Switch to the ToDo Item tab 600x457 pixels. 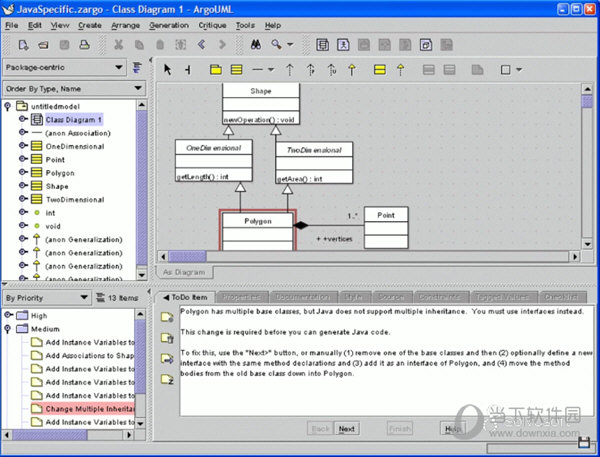tap(186, 297)
